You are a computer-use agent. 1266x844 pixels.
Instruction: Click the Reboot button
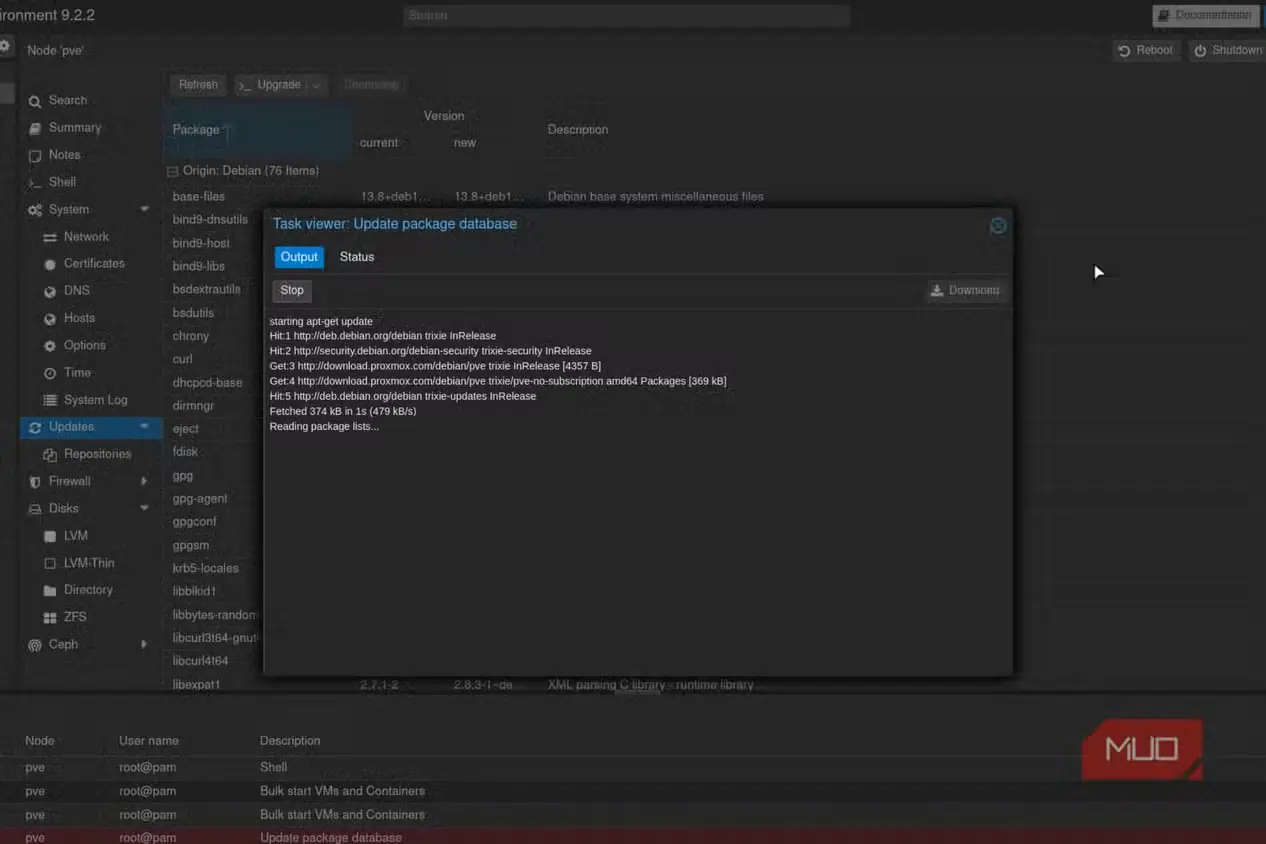[1146, 51]
